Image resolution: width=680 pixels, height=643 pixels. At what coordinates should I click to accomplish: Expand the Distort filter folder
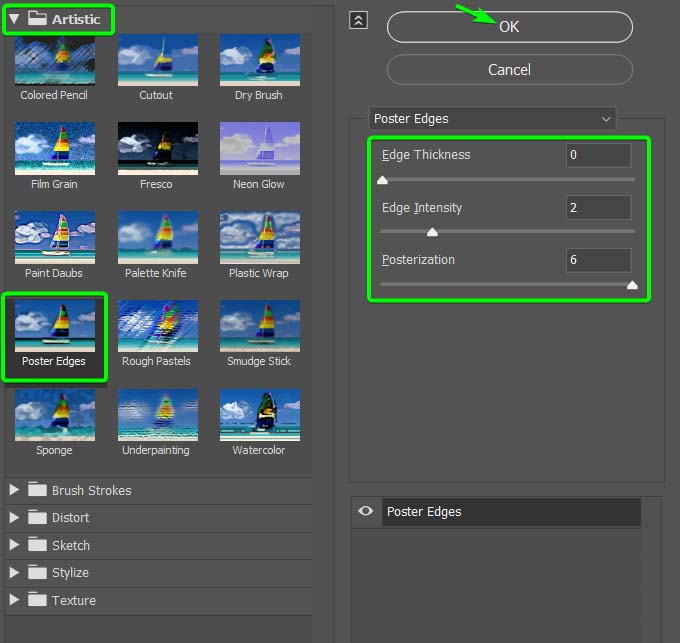14,517
